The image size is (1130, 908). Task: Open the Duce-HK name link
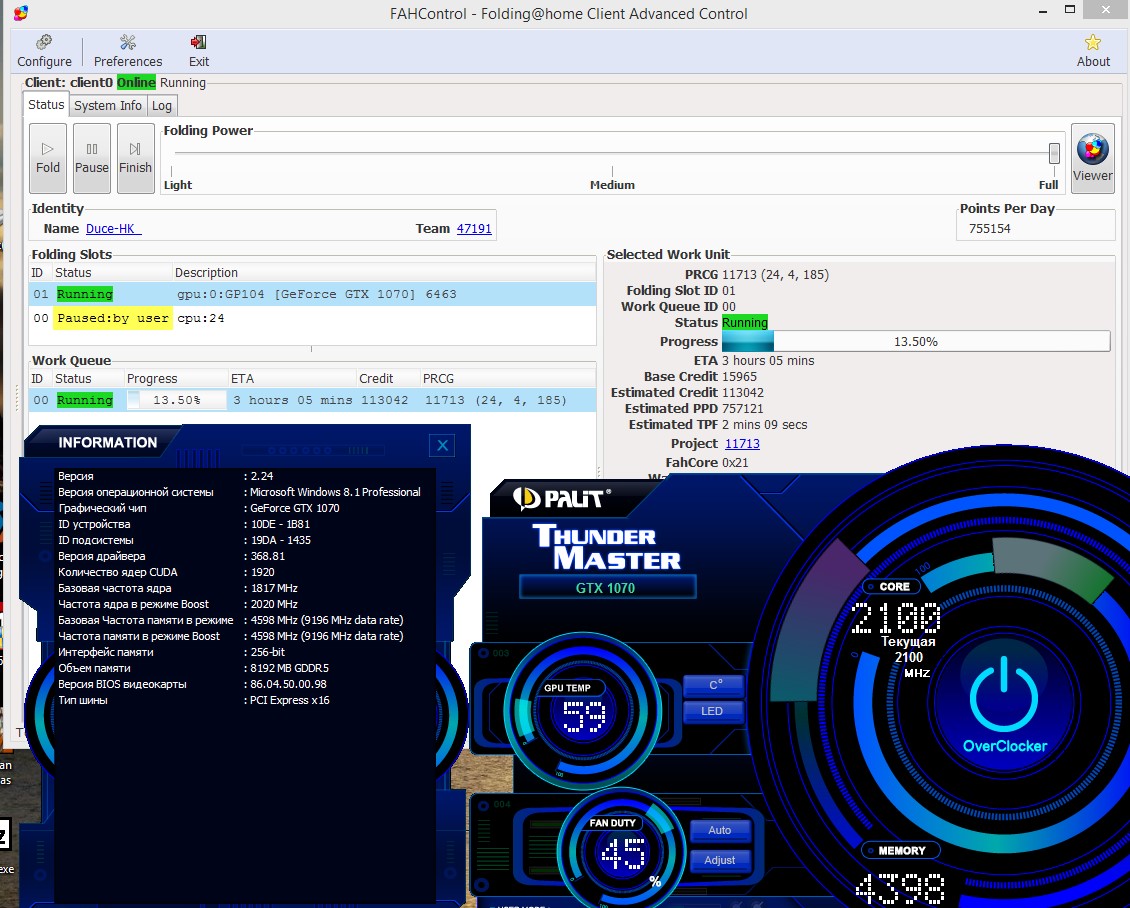[x=113, y=228]
